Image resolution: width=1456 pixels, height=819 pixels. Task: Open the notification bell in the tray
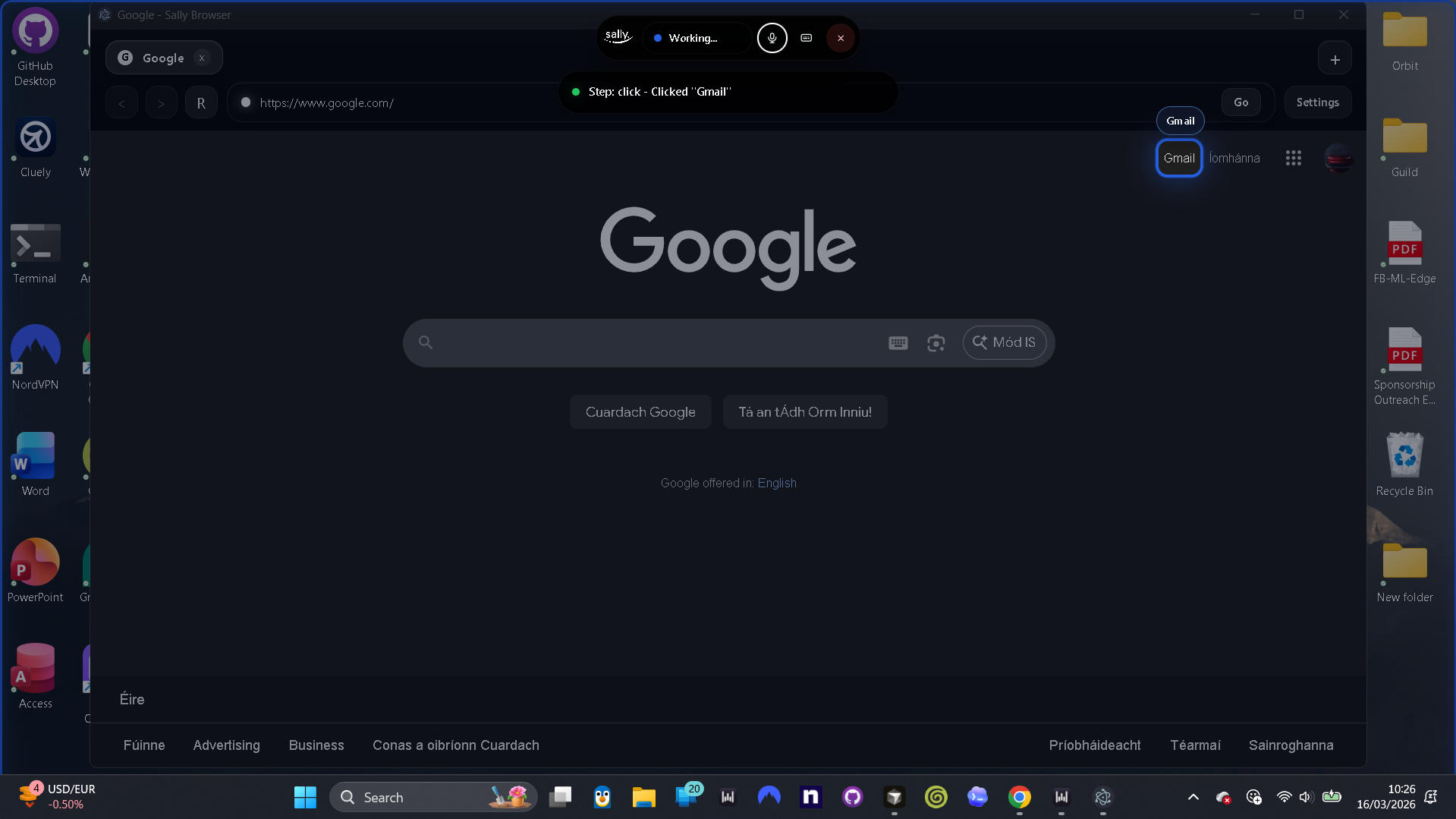click(1431, 797)
